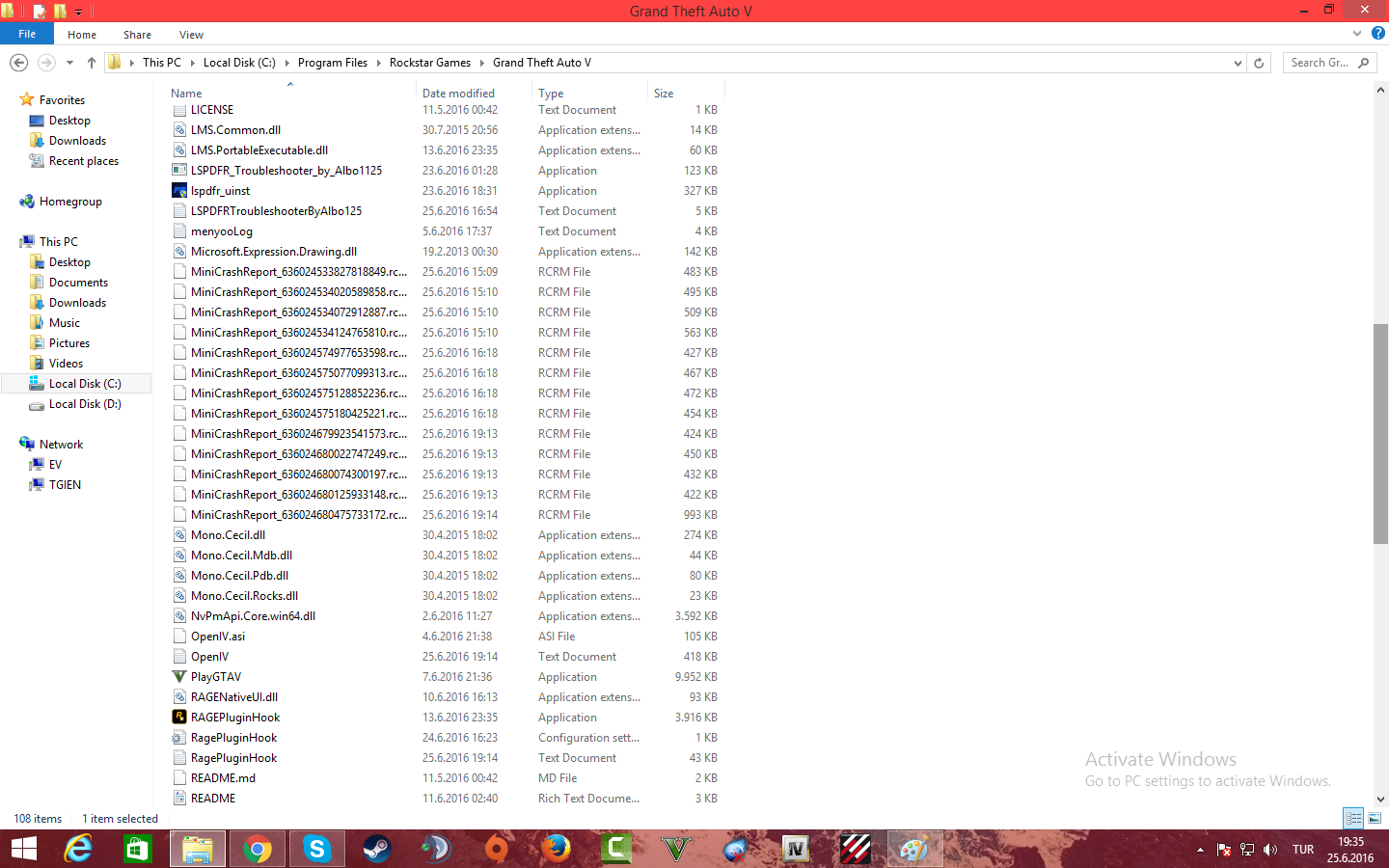Open the Home ribbon tab

(x=82, y=35)
